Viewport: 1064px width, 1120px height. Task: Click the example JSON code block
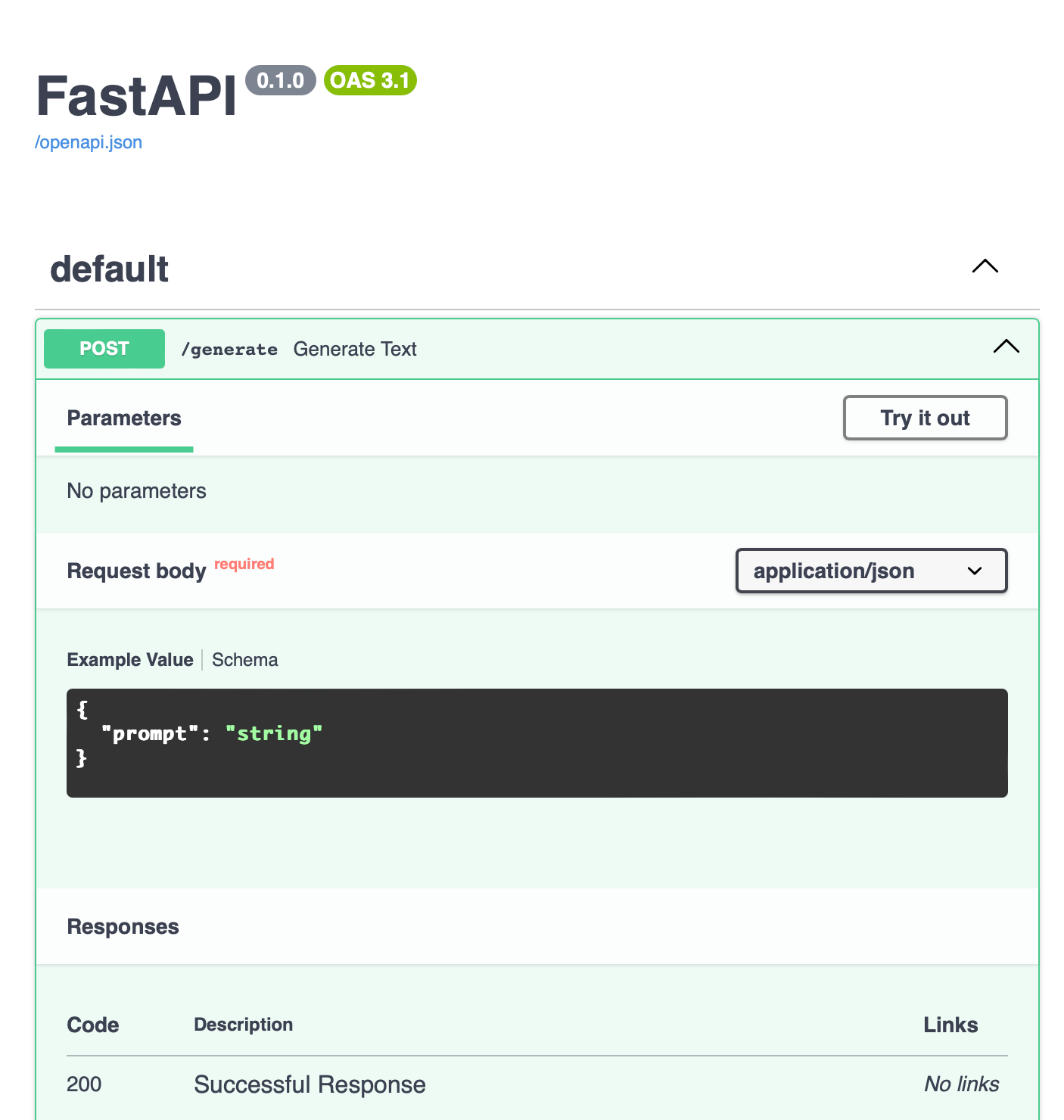click(537, 743)
